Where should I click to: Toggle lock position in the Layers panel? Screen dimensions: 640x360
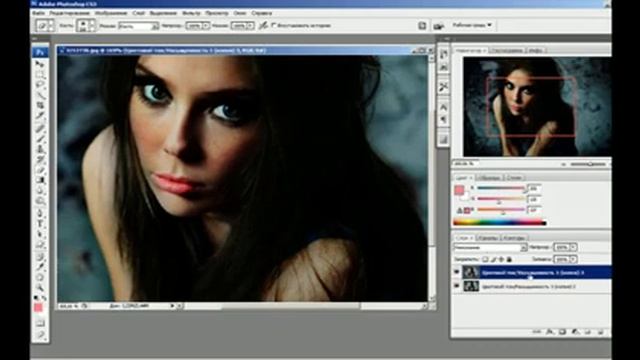point(501,259)
